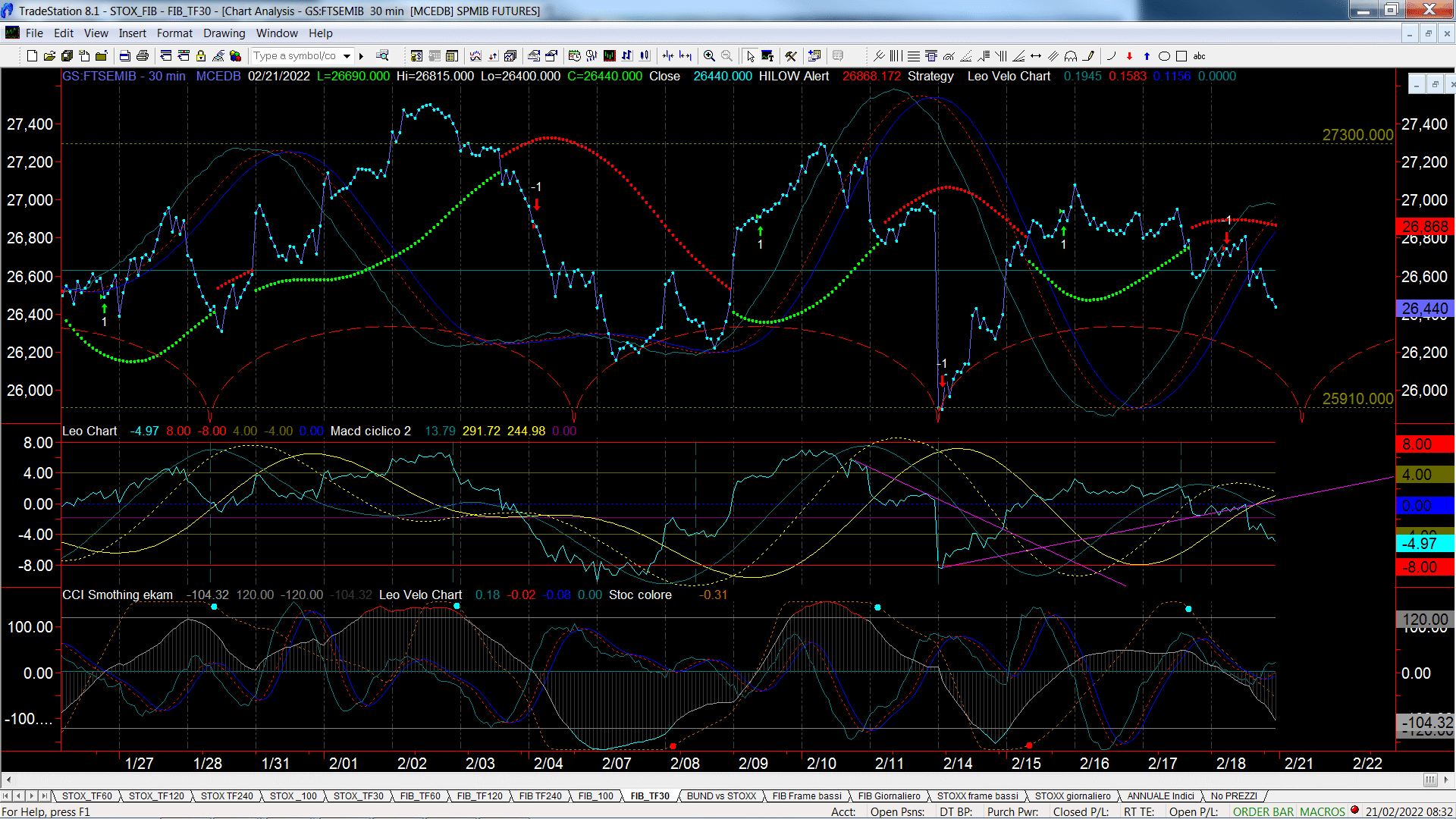
Task: Switch to the FIB Giornaliero tab
Action: point(889,796)
